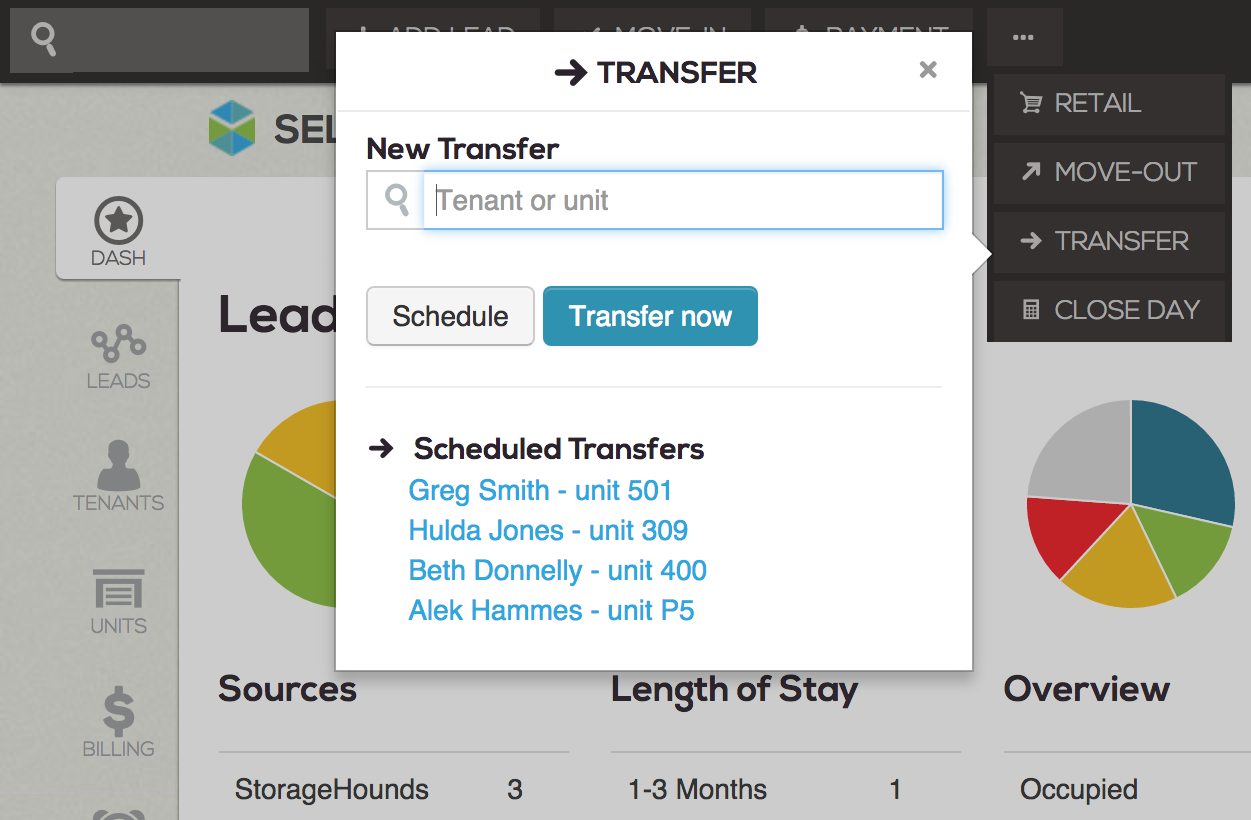Choose the MOVE-OUT action

point(1108,172)
